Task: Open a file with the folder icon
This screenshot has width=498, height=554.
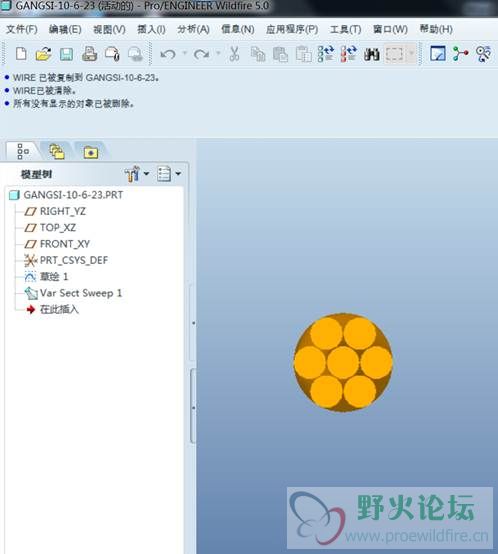Action: [x=44, y=54]
